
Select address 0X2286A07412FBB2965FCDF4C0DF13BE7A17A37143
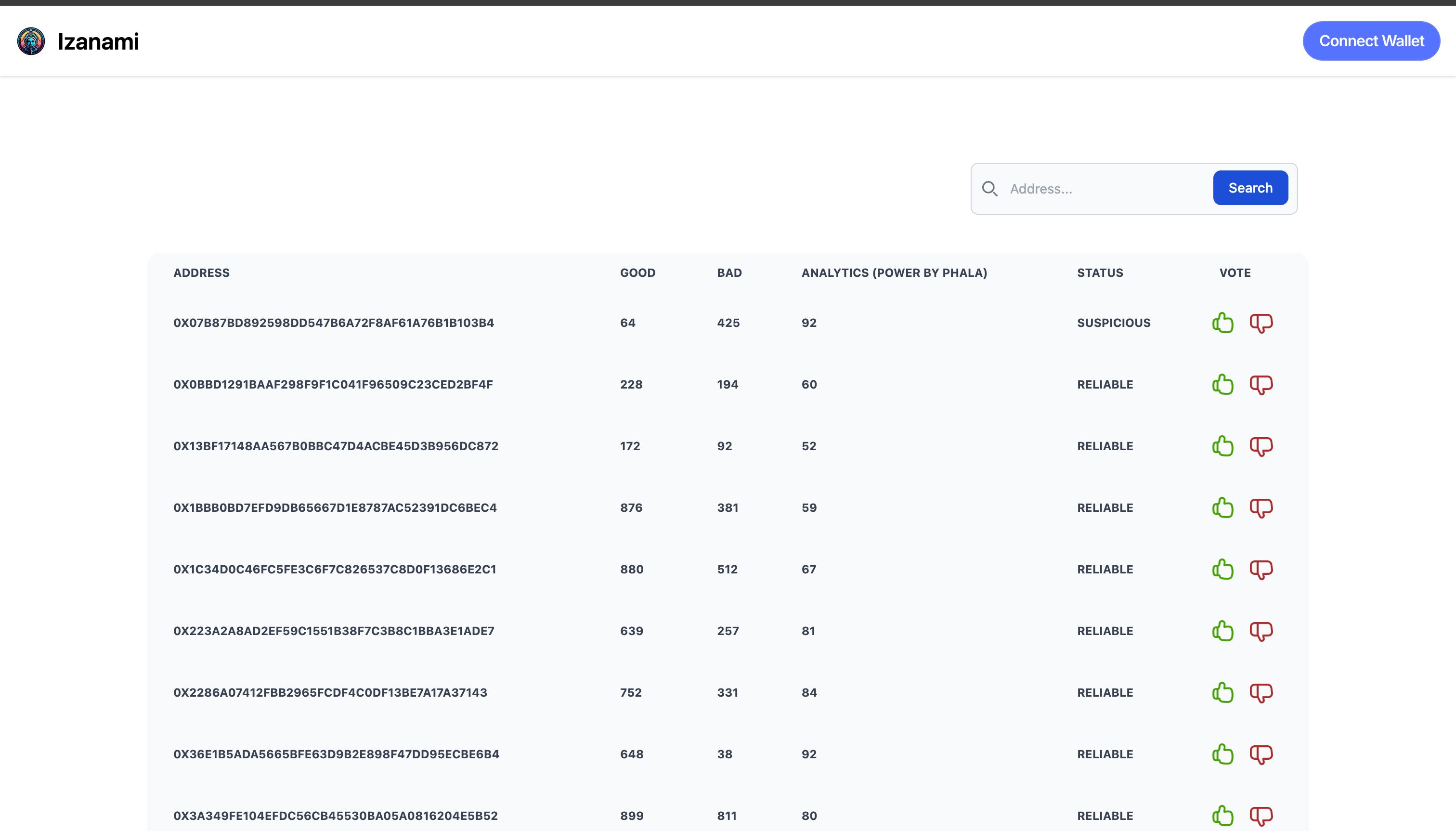330,693
